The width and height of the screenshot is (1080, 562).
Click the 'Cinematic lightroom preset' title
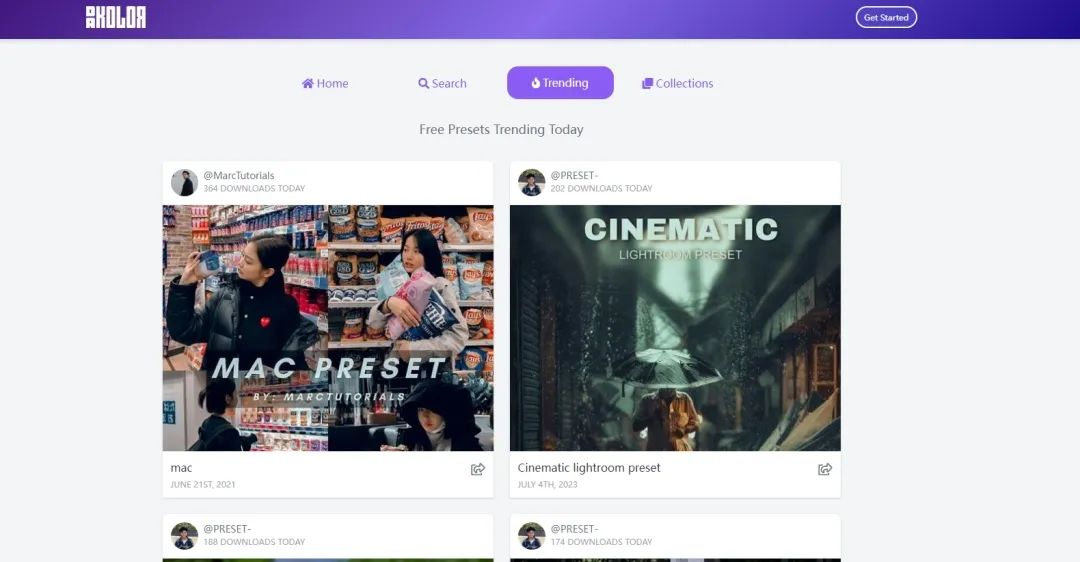[589, 468]
